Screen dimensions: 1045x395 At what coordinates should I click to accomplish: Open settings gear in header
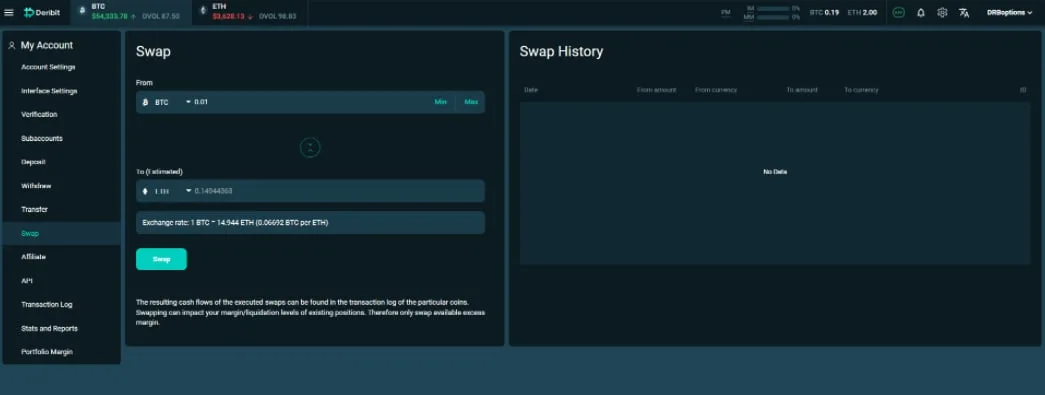pos(942,12)
